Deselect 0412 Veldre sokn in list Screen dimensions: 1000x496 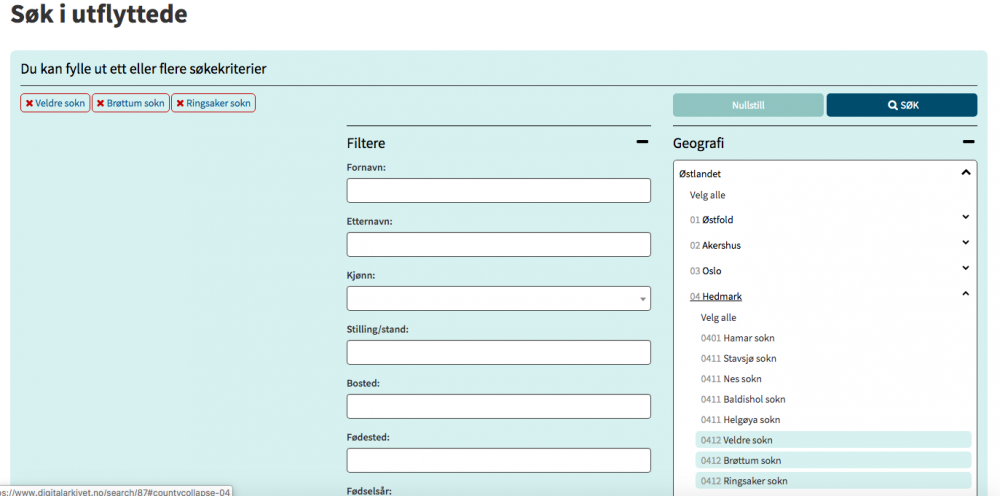point(833,440)
